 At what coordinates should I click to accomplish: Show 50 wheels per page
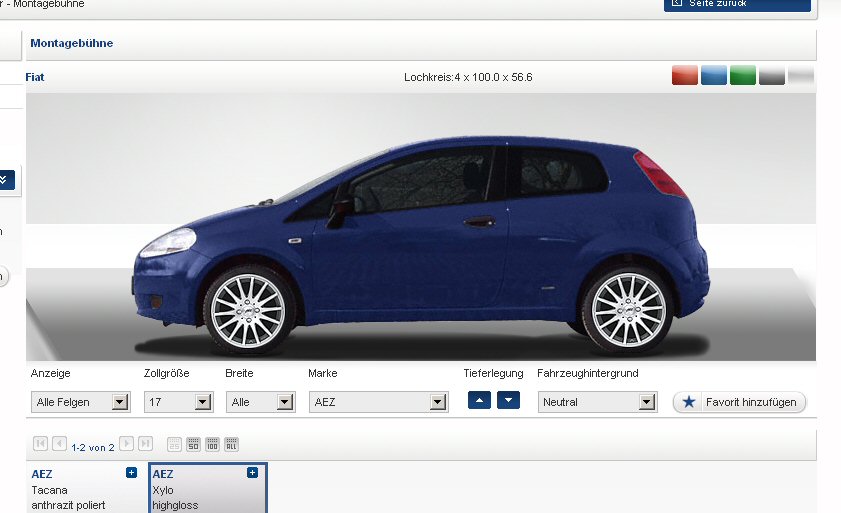point(194,443)
